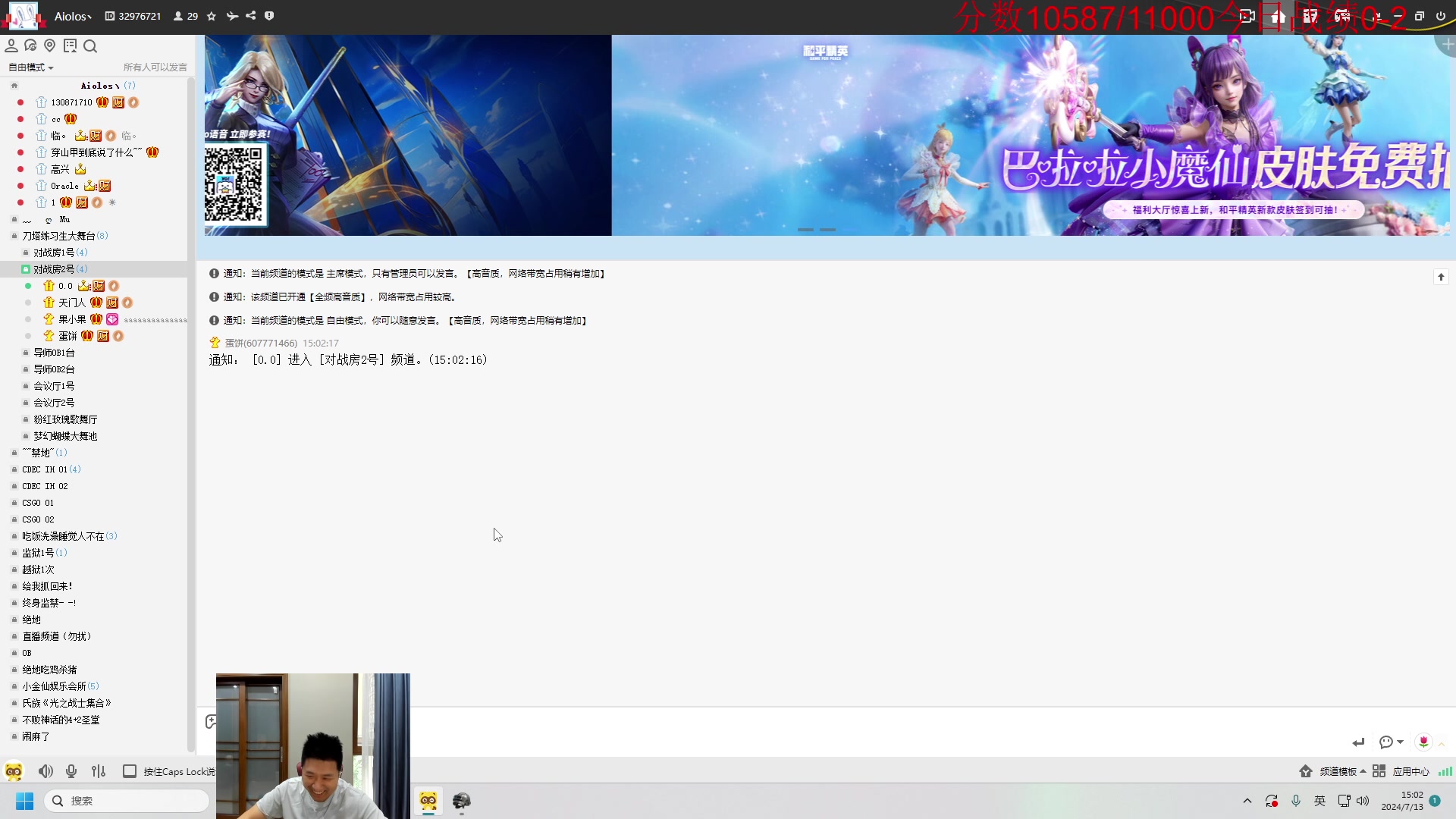1456x819 pixels.
Task: Open the PUBG helmet app in taskbar
Action: click(461, 801)
